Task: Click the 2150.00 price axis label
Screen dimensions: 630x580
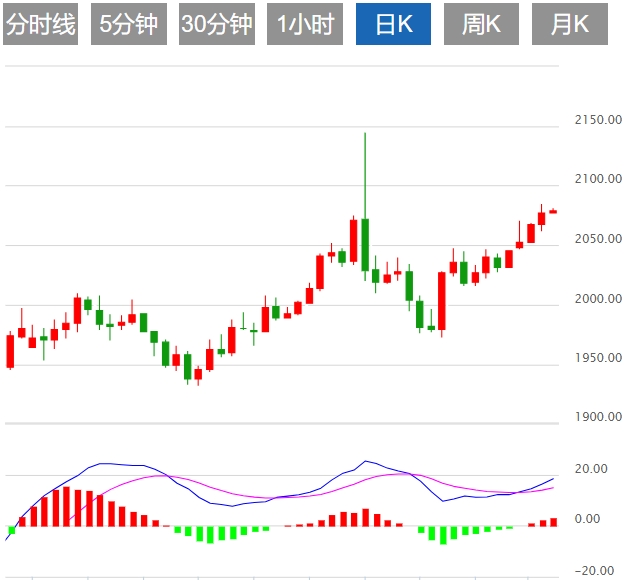Action: 598,121
